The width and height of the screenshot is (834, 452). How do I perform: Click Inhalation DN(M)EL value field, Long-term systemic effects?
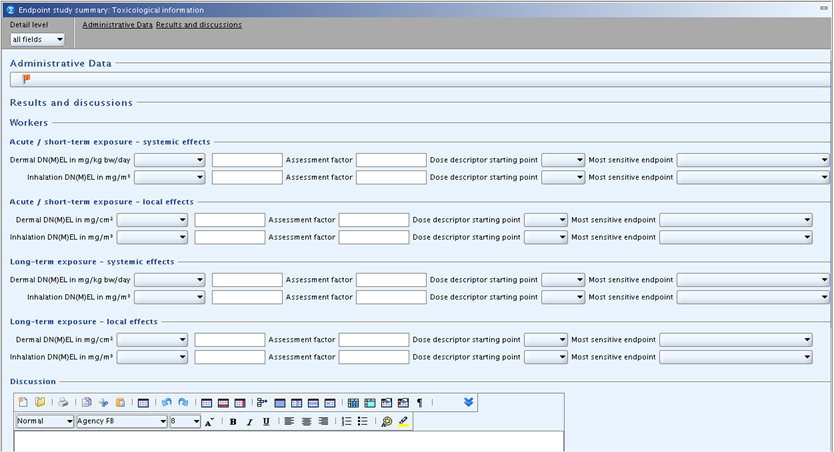247,297
